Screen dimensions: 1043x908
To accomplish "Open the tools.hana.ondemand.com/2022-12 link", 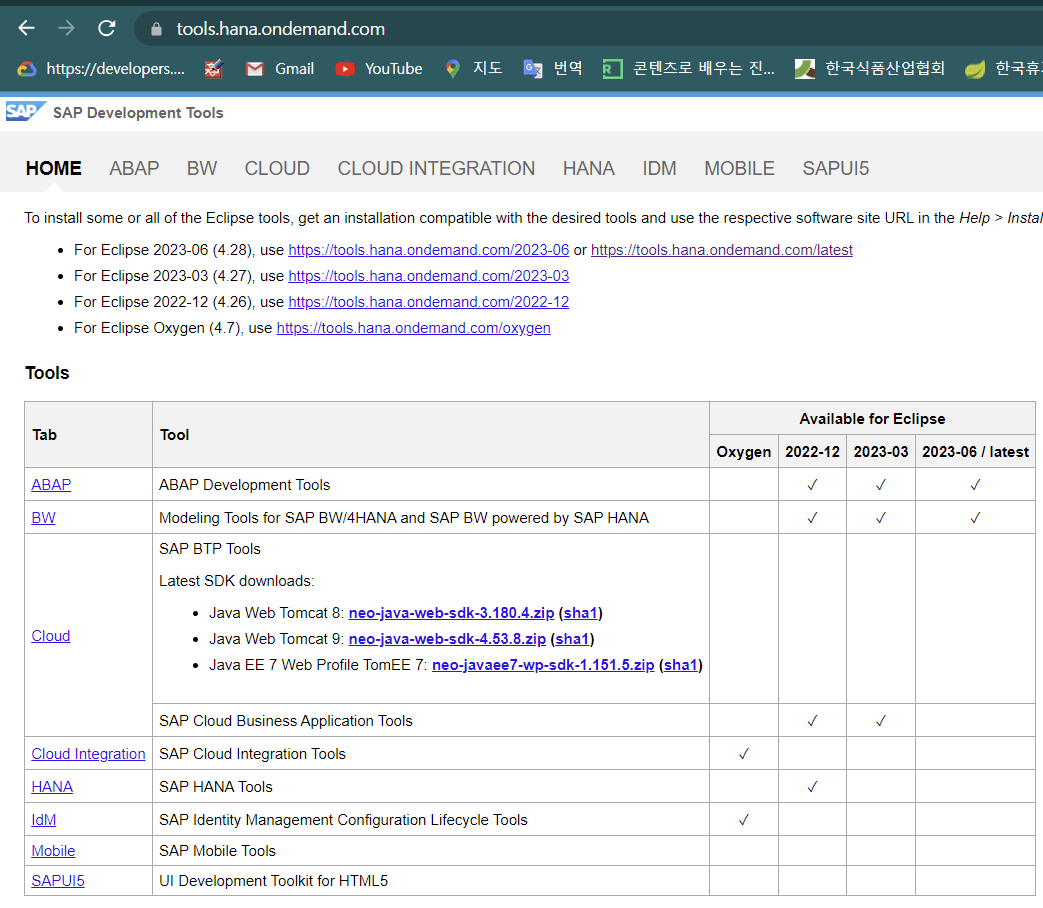I will (428, 302).
